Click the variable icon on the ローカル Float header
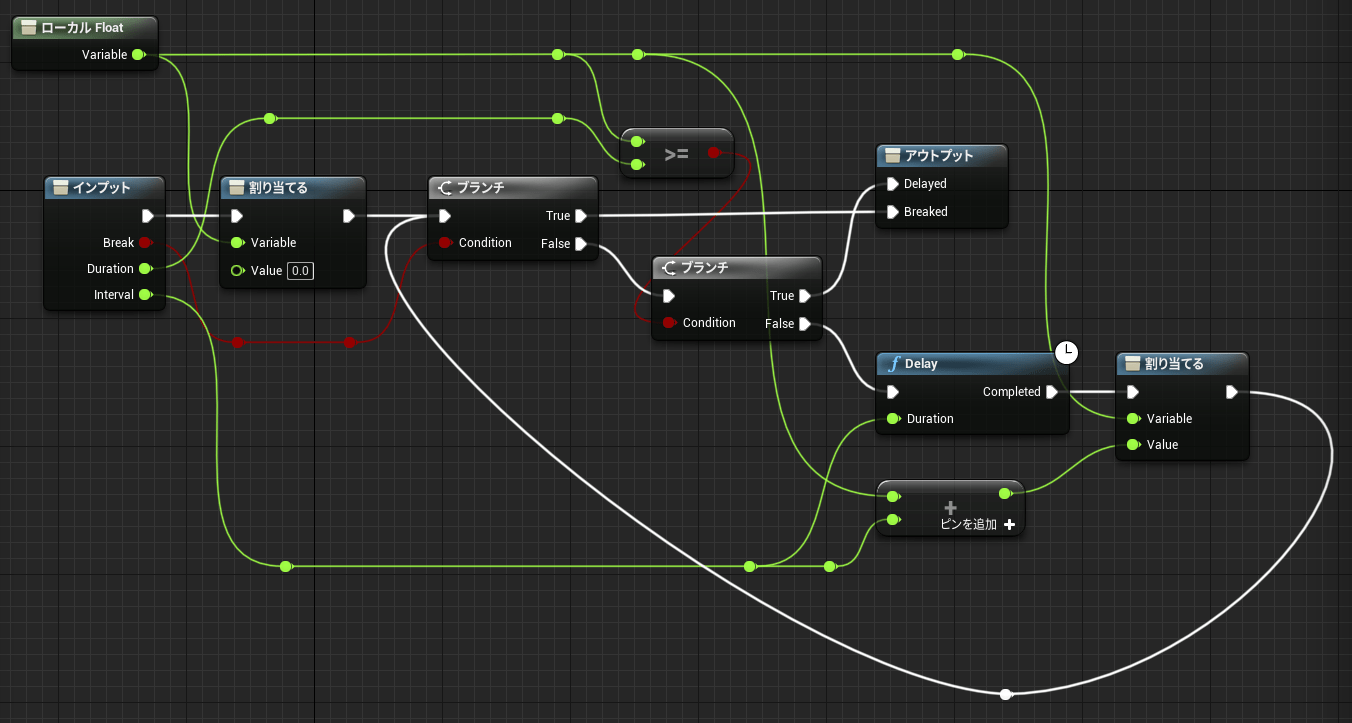 click(32, 27)
